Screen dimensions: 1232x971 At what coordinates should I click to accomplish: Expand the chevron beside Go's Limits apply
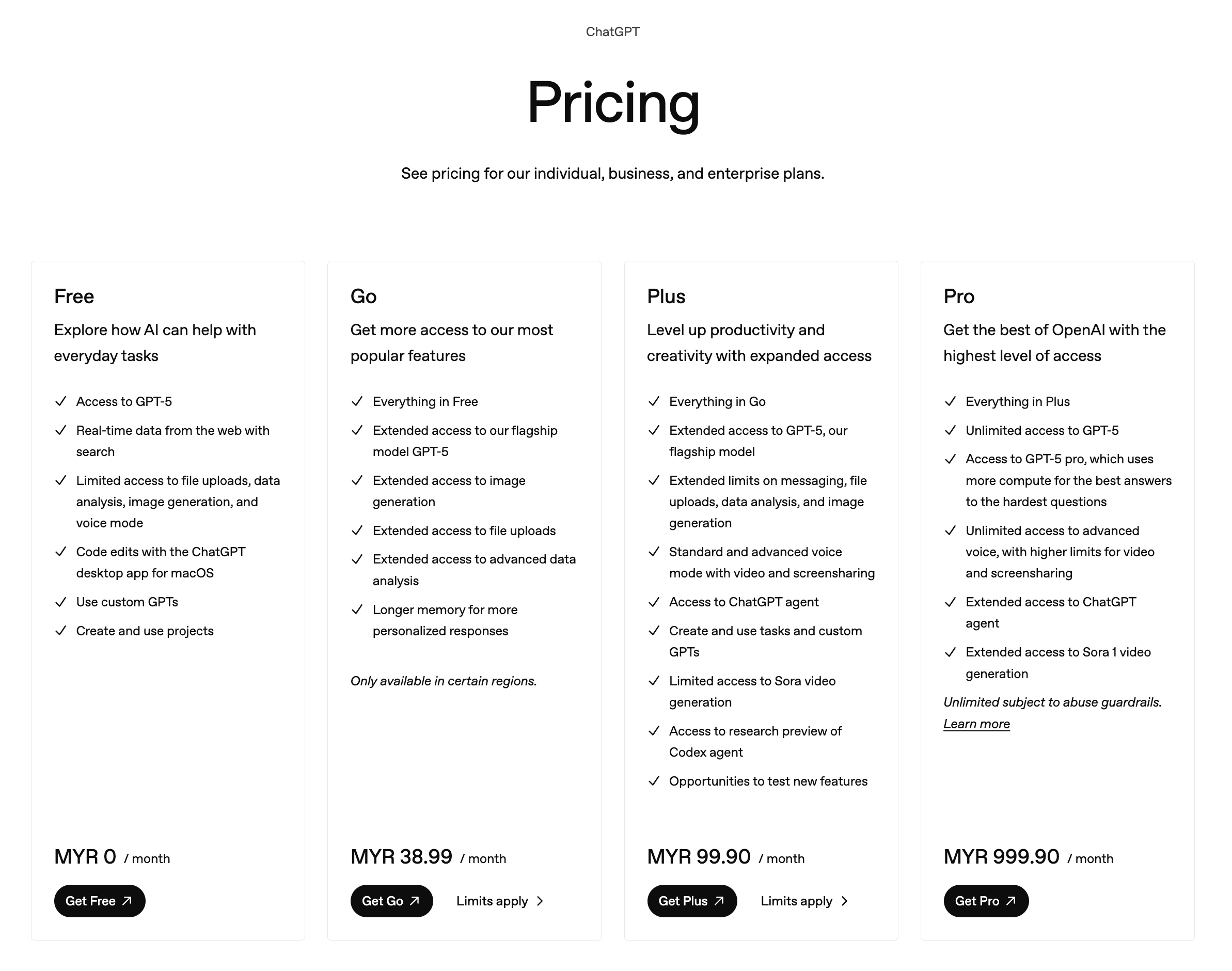pyautogui.click(x=541, y=901)
